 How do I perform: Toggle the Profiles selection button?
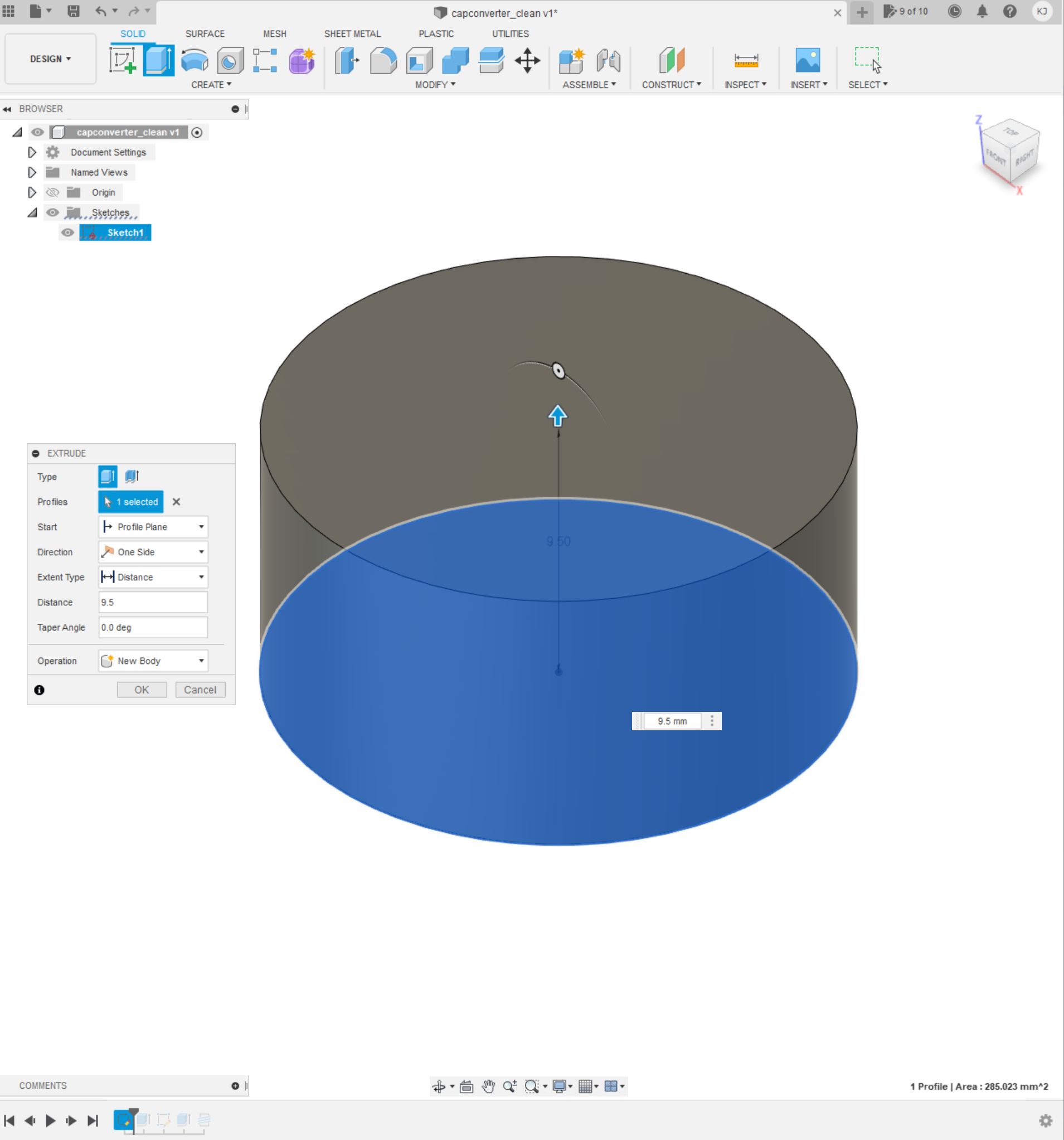tap(131, 502)
